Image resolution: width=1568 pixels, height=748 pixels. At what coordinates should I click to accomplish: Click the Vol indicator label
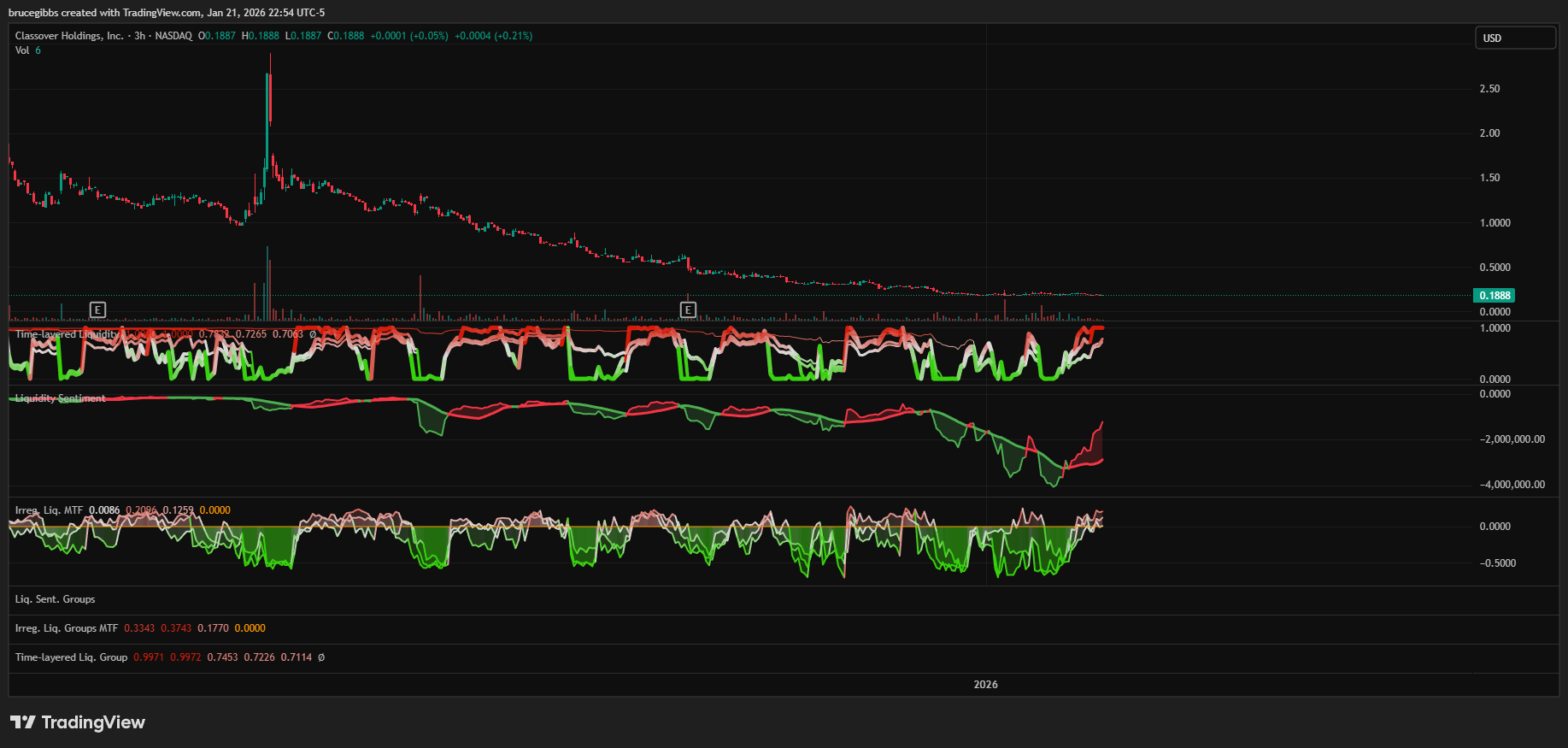coord(22,50)
